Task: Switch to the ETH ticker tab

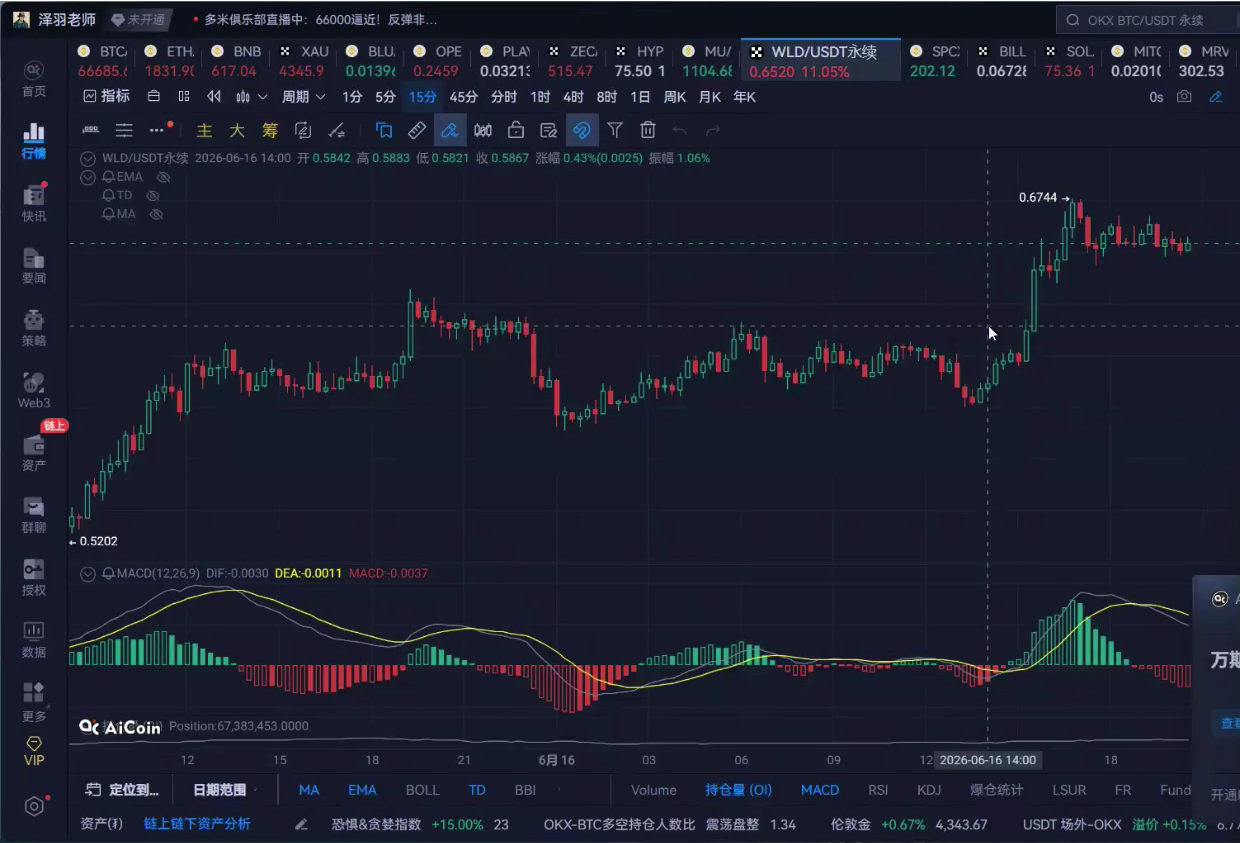Action: pos(169,61)
